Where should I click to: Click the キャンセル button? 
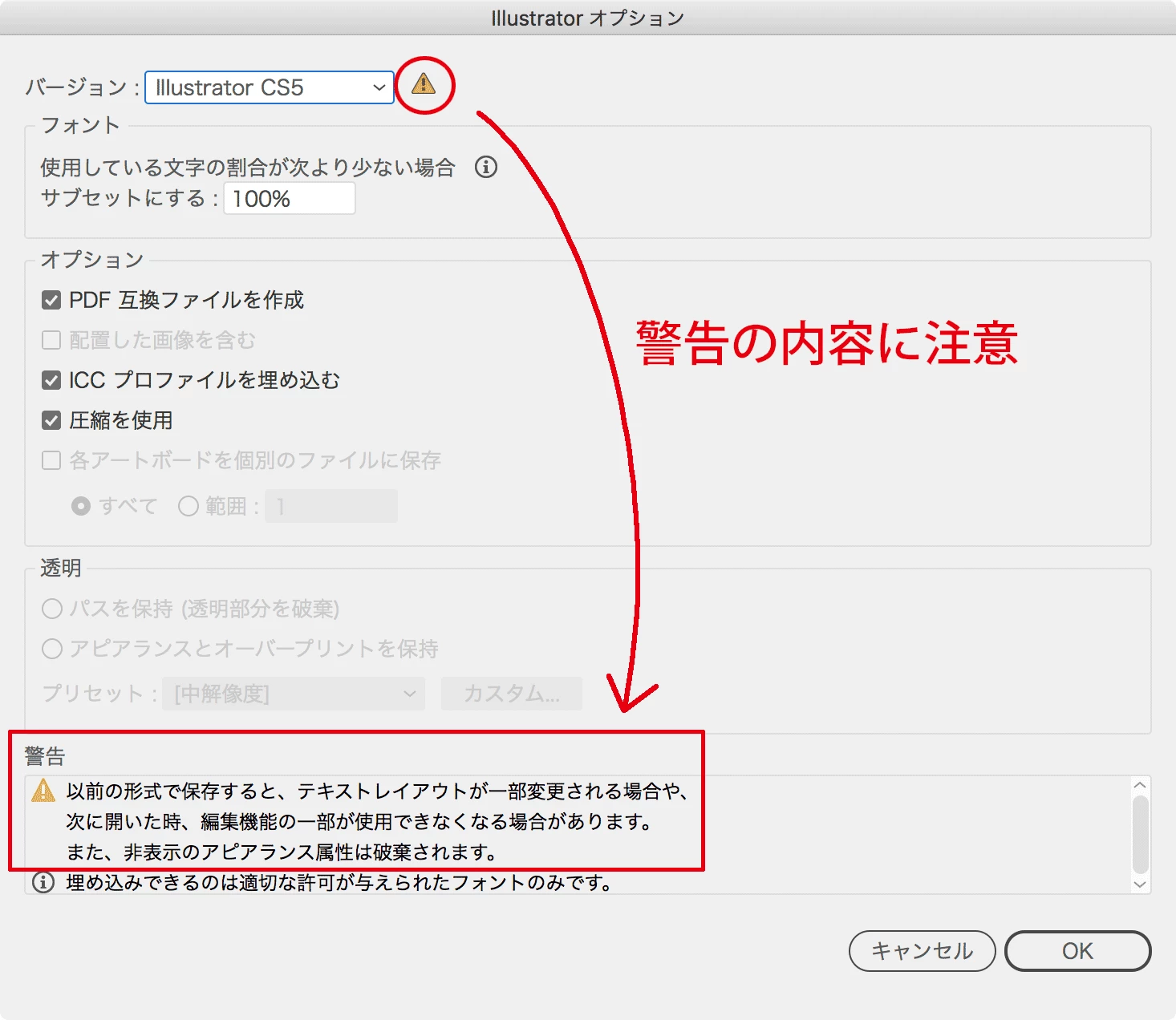(923, 951)
